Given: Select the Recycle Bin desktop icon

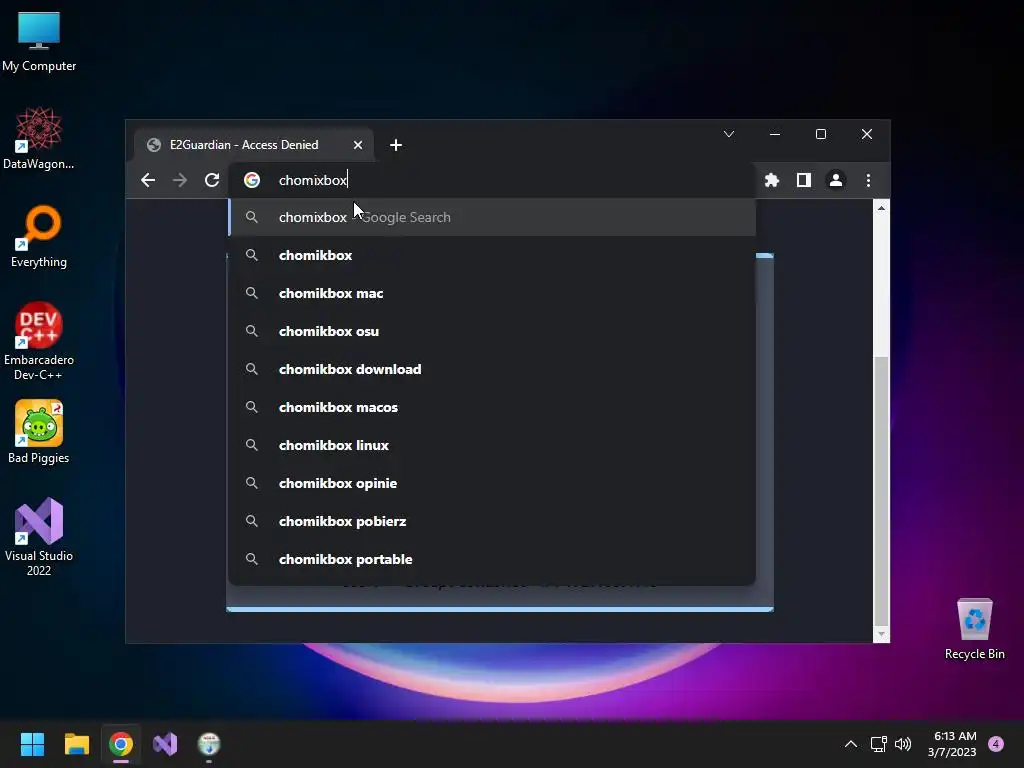Looking at the screenshot, I should (974, 629).
